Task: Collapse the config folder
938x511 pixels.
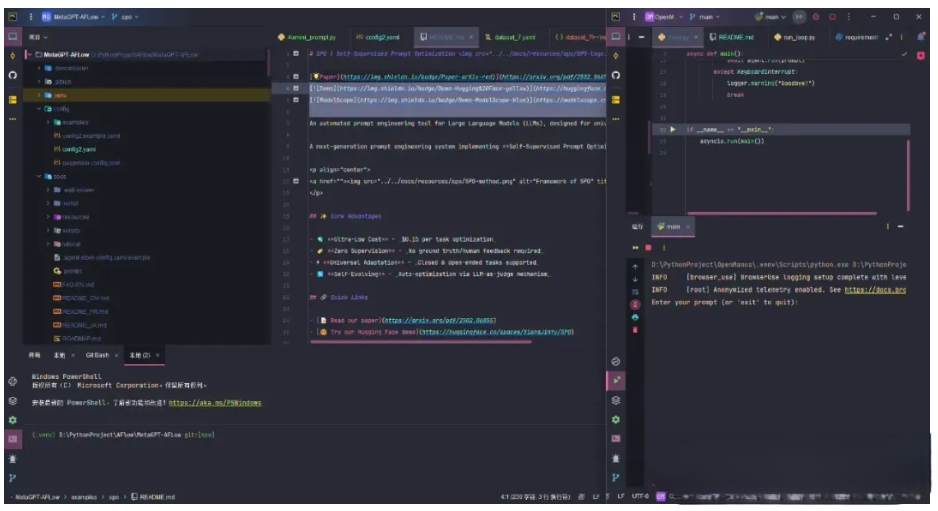Action: click(39, 109)
